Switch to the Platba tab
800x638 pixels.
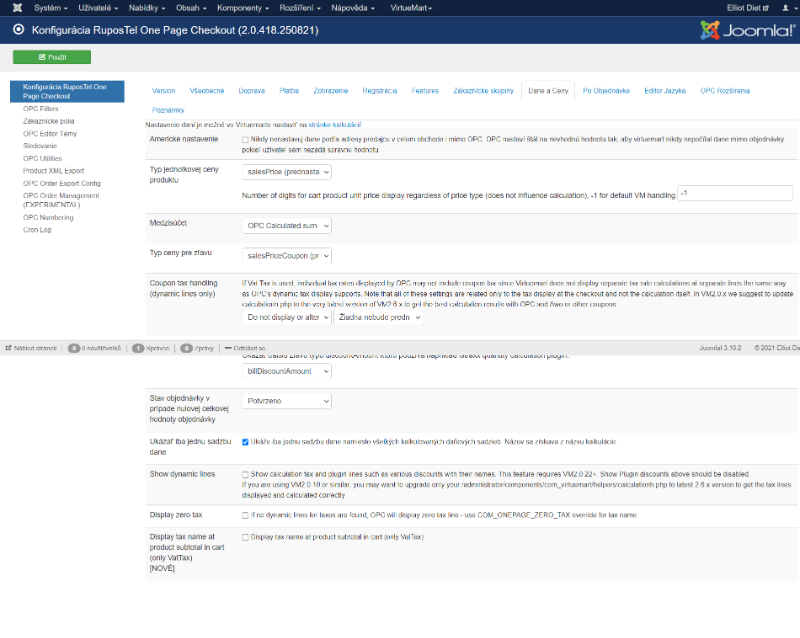[x=289, y=91]
